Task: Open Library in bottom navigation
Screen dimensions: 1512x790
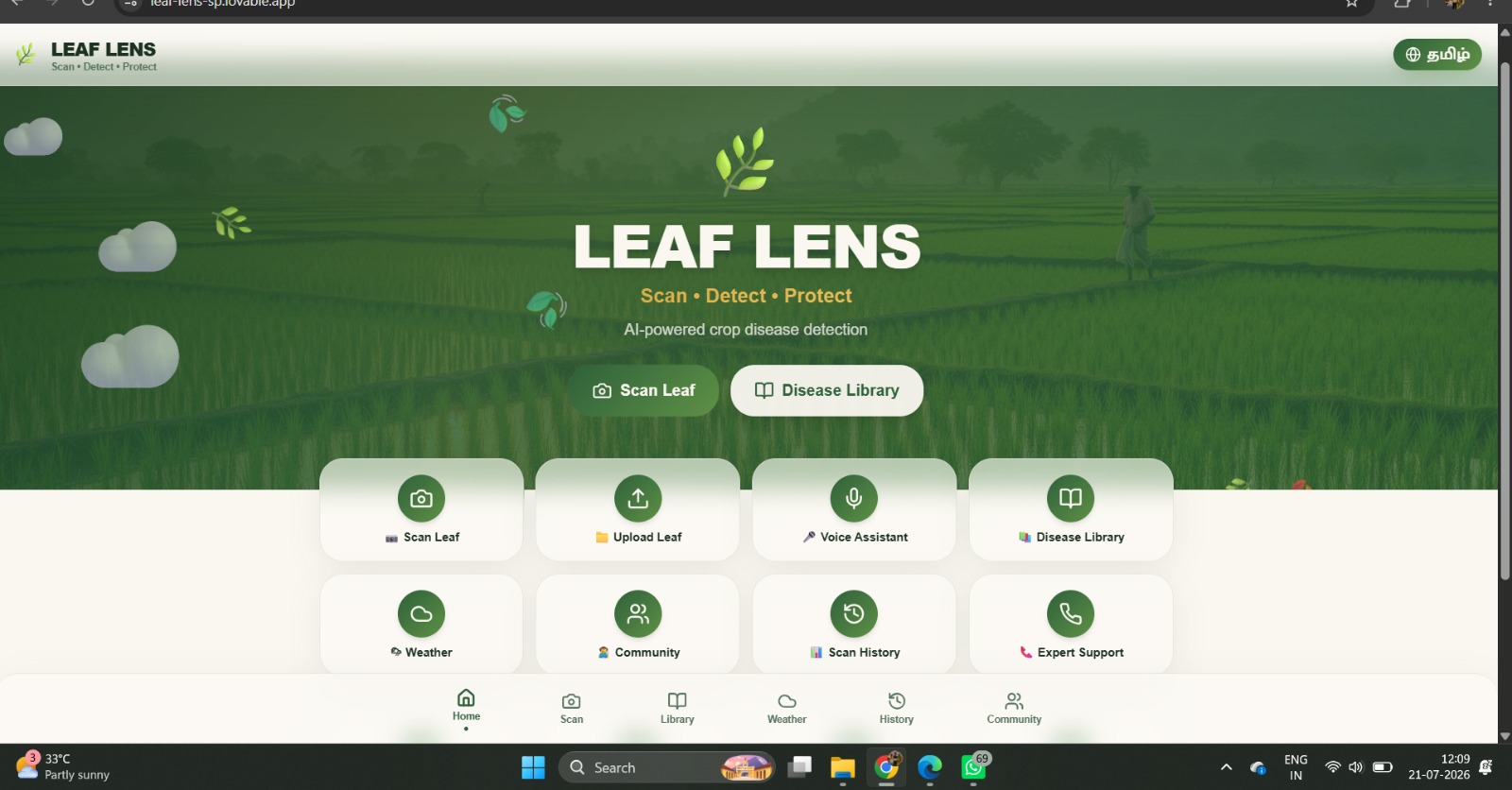Action: tap(678, 709)
